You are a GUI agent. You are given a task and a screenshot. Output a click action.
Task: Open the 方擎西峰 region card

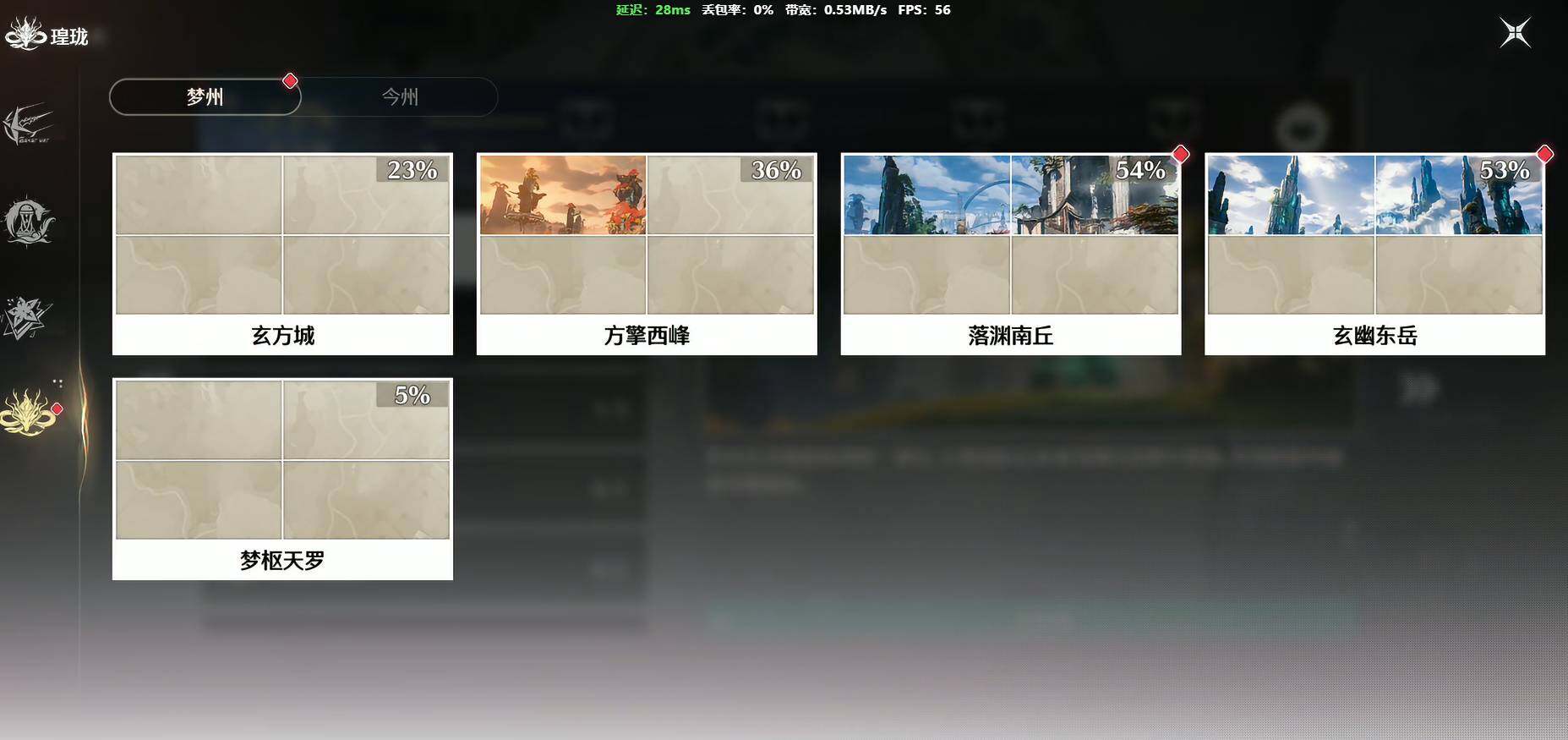[647, 254]
